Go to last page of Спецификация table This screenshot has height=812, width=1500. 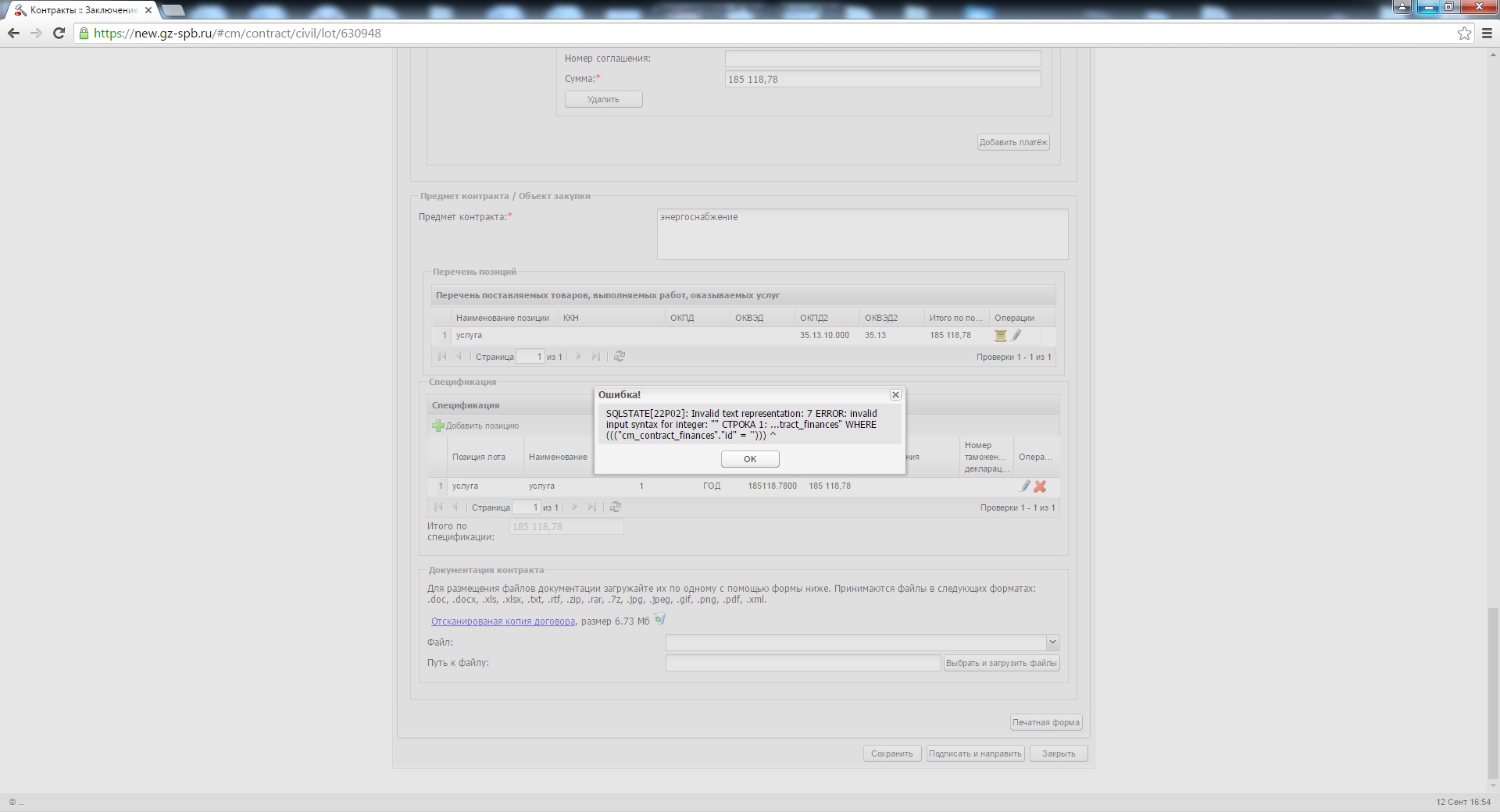[592, 507]
